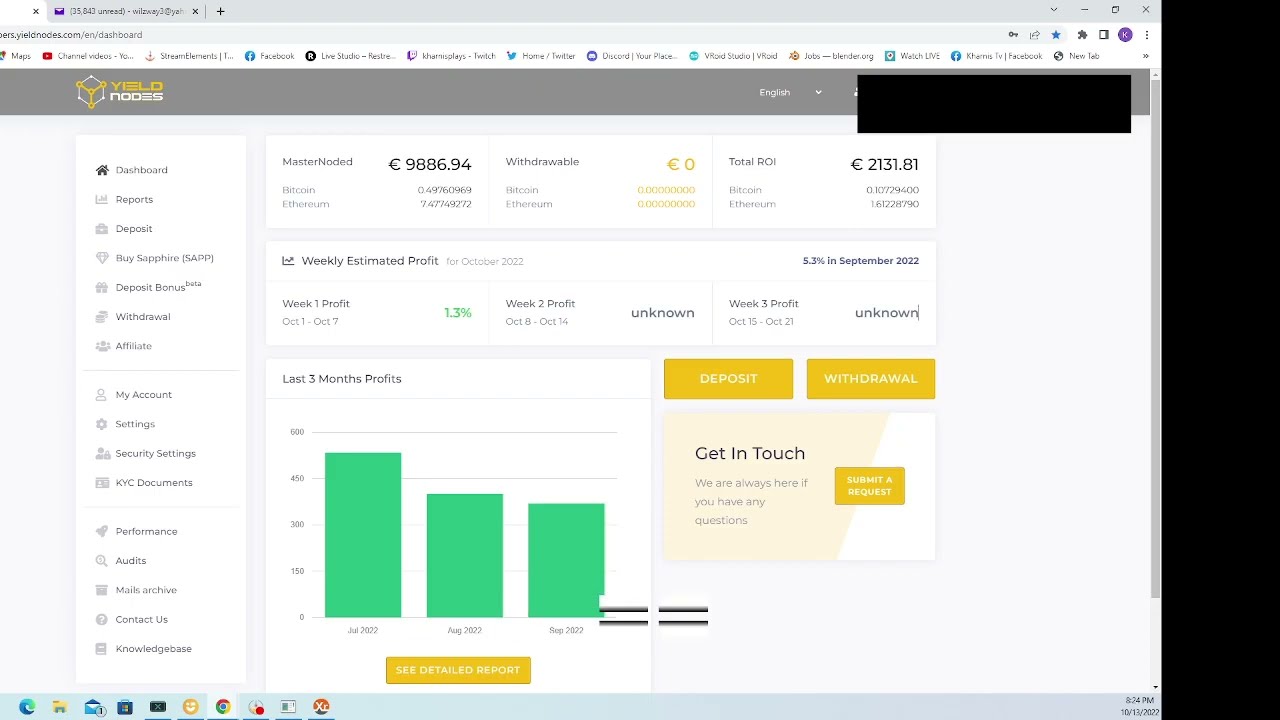
Task: Click the taskbar clock and date
Action: point(1139,706)
